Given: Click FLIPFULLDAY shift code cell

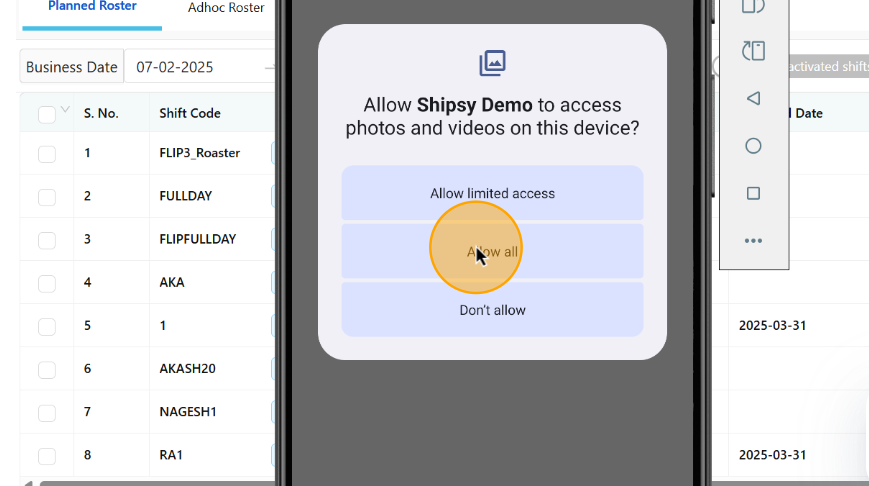Looking at the screenshot, I should tap(198, 239).
